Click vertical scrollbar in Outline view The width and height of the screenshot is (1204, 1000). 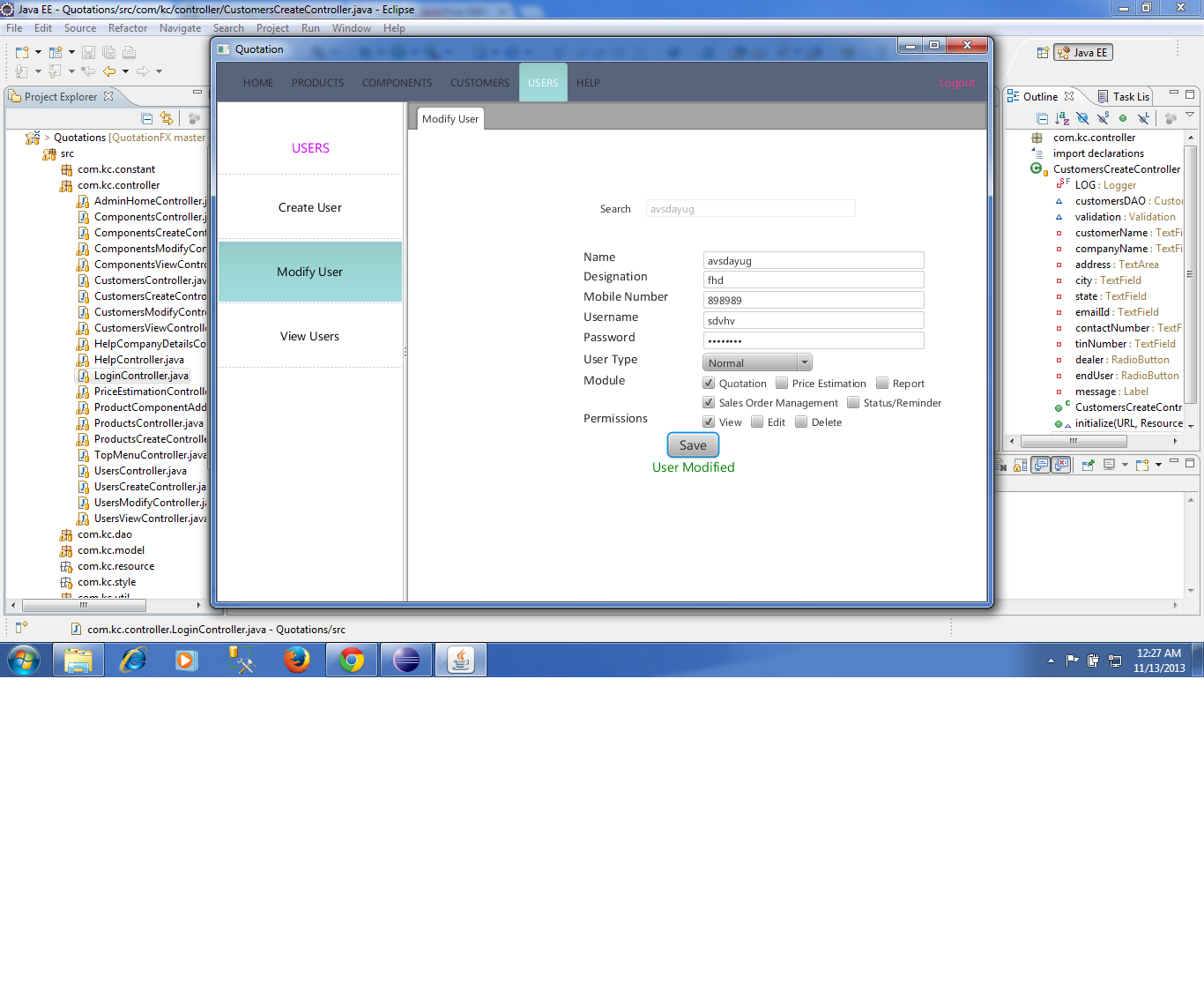(x=1190, y=273)
